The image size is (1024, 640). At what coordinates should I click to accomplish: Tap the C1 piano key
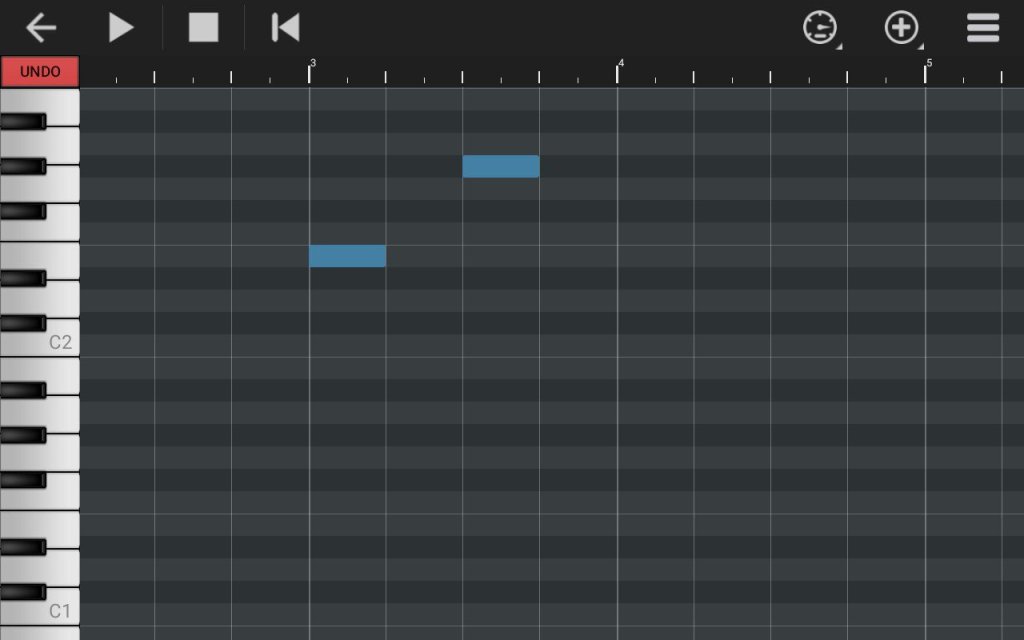tap(62, 610)
